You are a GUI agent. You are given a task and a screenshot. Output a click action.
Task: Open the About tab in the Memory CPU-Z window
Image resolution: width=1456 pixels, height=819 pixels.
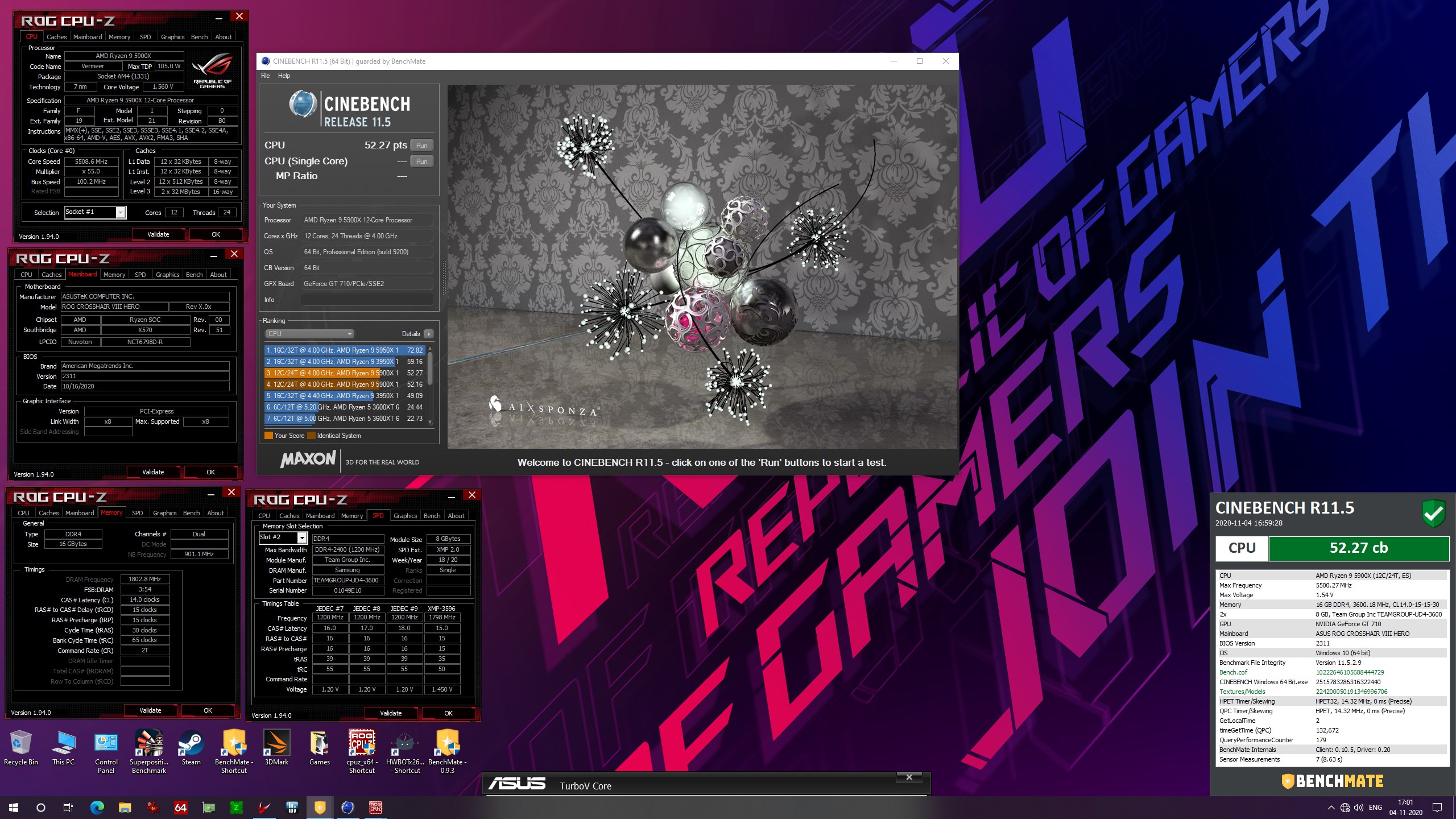pos(216,513)
